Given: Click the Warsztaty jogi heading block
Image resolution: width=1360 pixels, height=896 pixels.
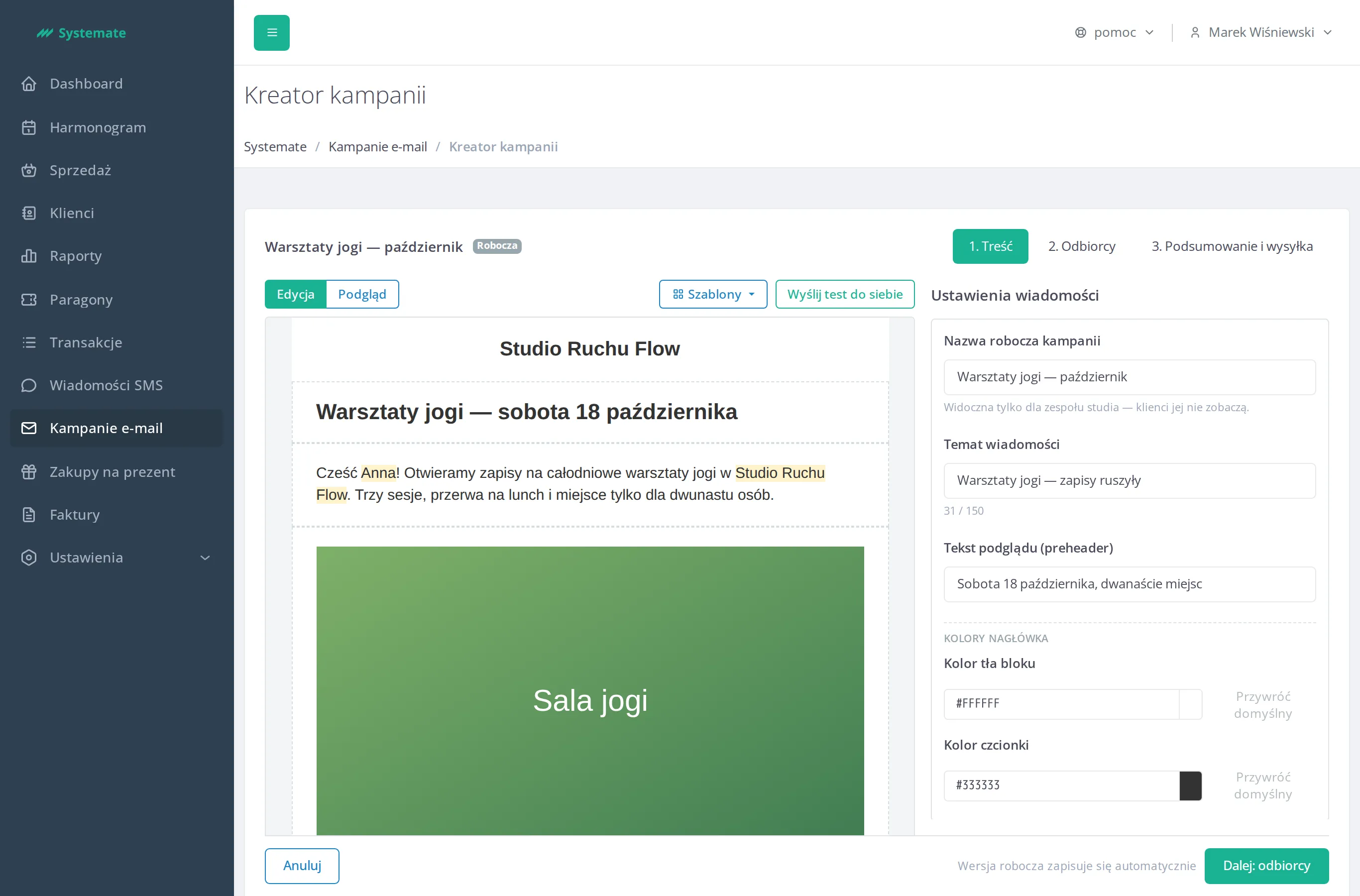Looking at the screenshot, I should tap(590, 412).
